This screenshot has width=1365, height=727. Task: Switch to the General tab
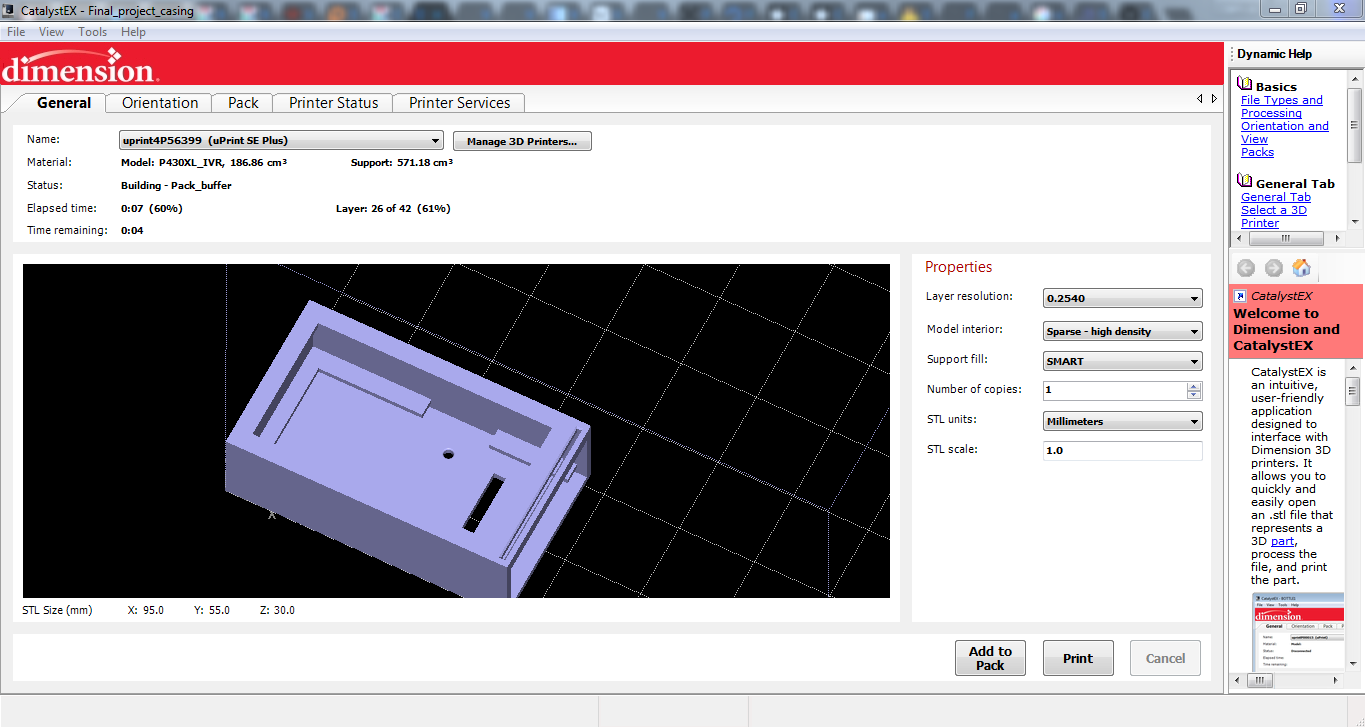coord(64,102)
